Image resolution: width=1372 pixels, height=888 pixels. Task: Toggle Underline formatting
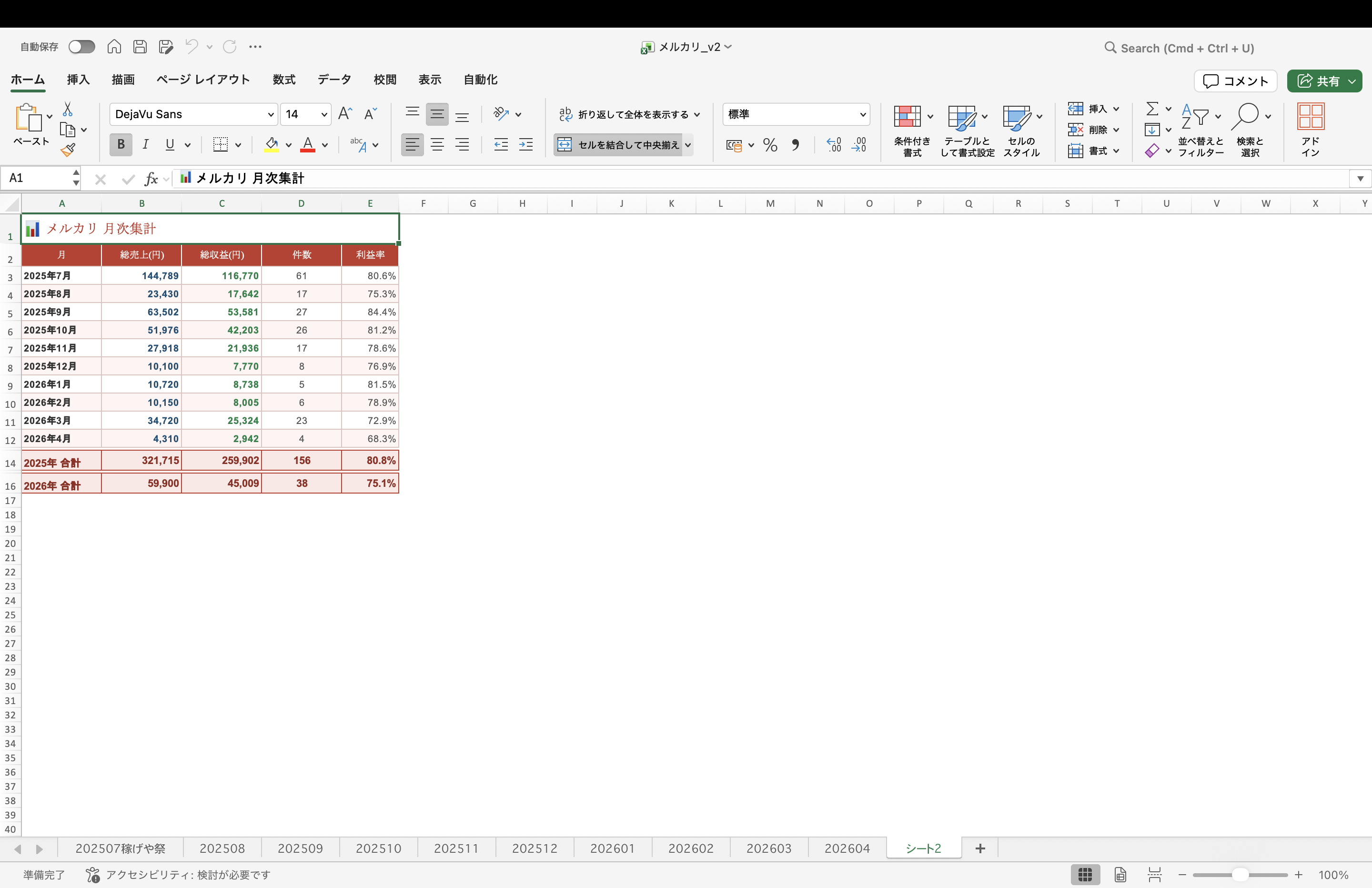[170, 145]
